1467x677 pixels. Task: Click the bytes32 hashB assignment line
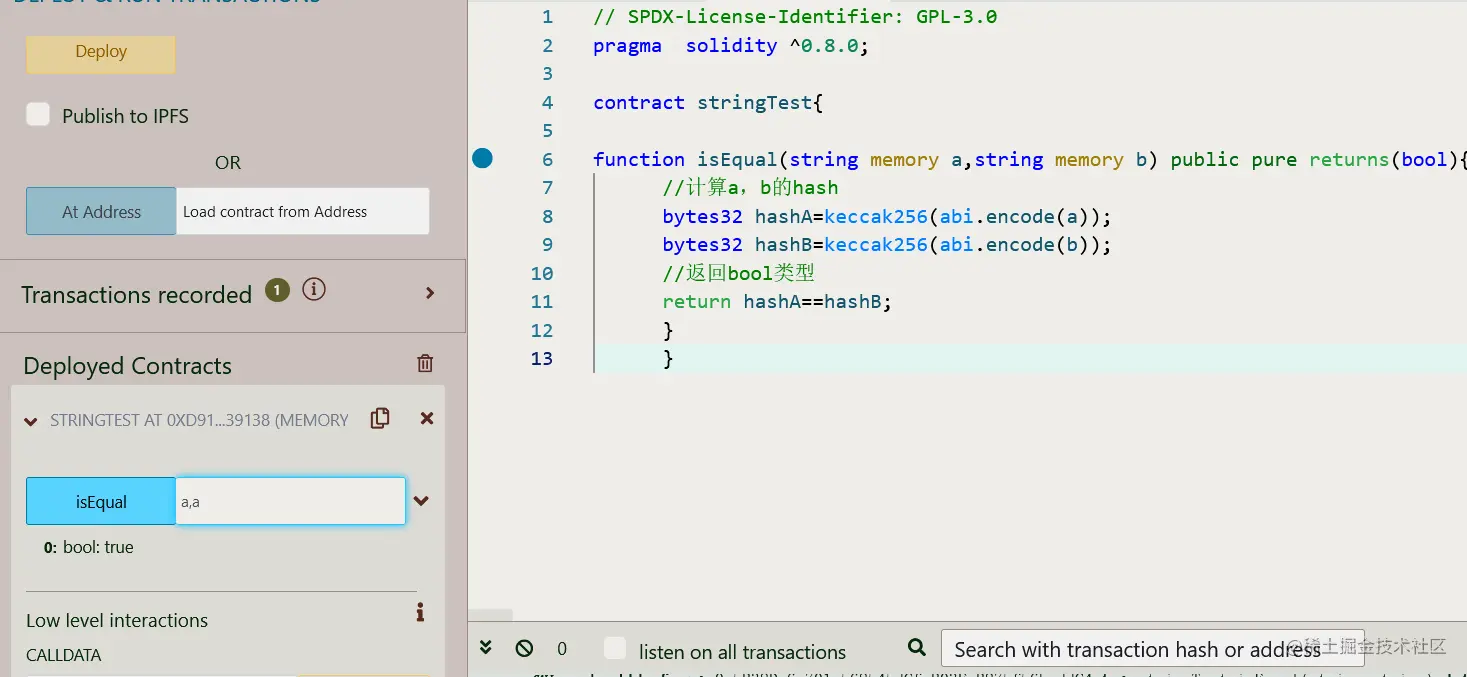click(x=887, y=244)
